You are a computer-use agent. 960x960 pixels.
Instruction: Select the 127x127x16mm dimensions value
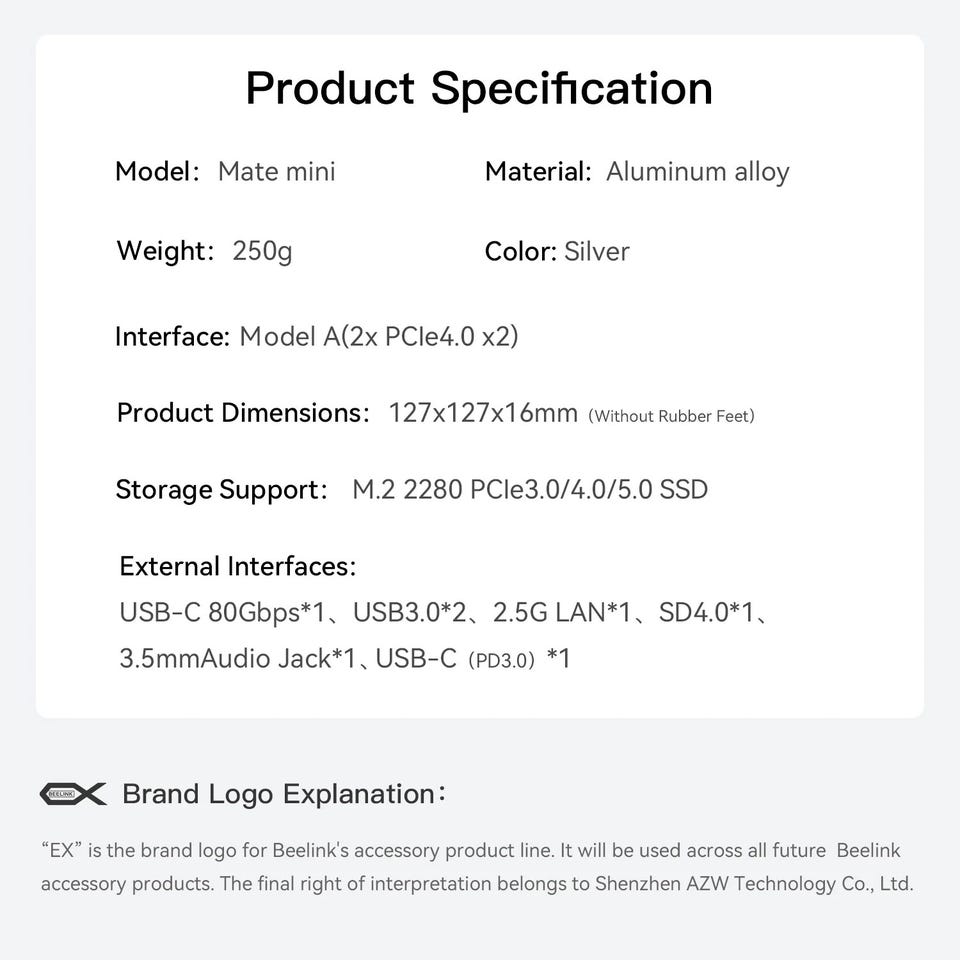pyautogui.click(x=483, y=413)
